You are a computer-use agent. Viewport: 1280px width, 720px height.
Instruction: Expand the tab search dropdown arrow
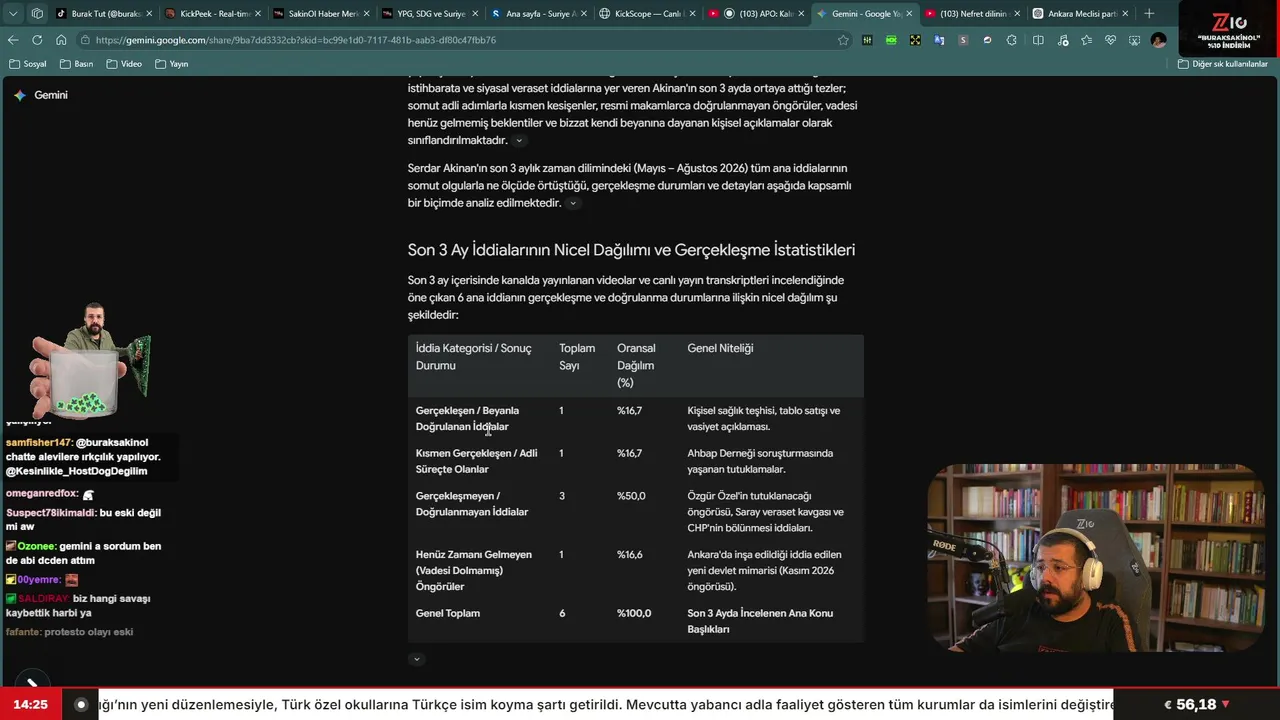12,14
